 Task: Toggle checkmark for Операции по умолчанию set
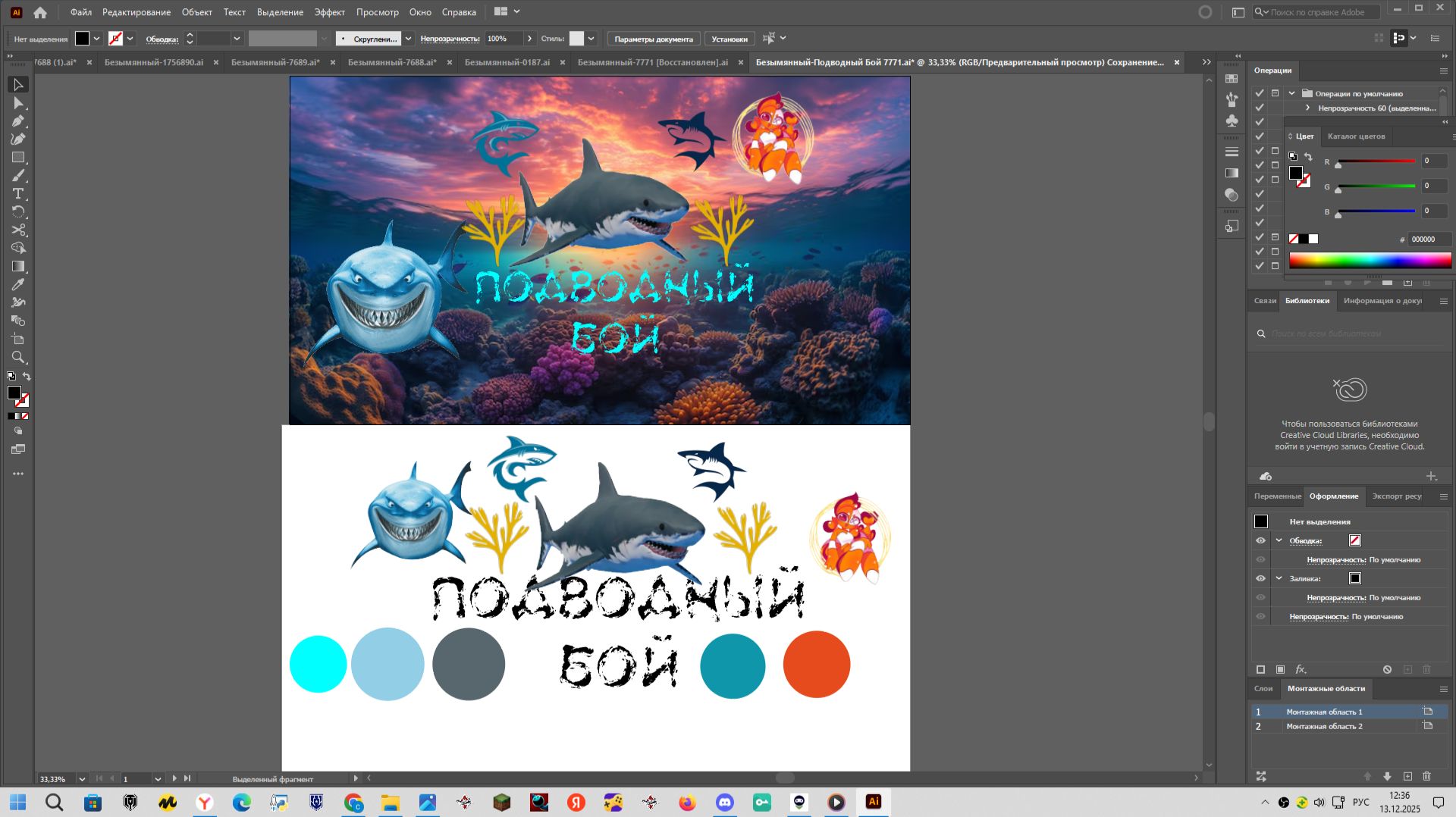[x=1260, y=93]
